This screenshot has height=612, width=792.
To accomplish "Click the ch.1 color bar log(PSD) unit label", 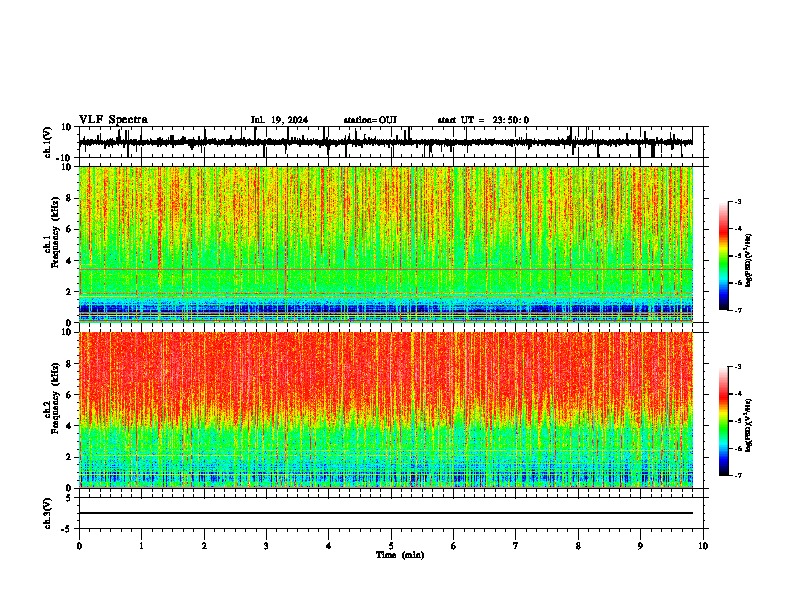I will pyautogui.click(x=749, y=261).
